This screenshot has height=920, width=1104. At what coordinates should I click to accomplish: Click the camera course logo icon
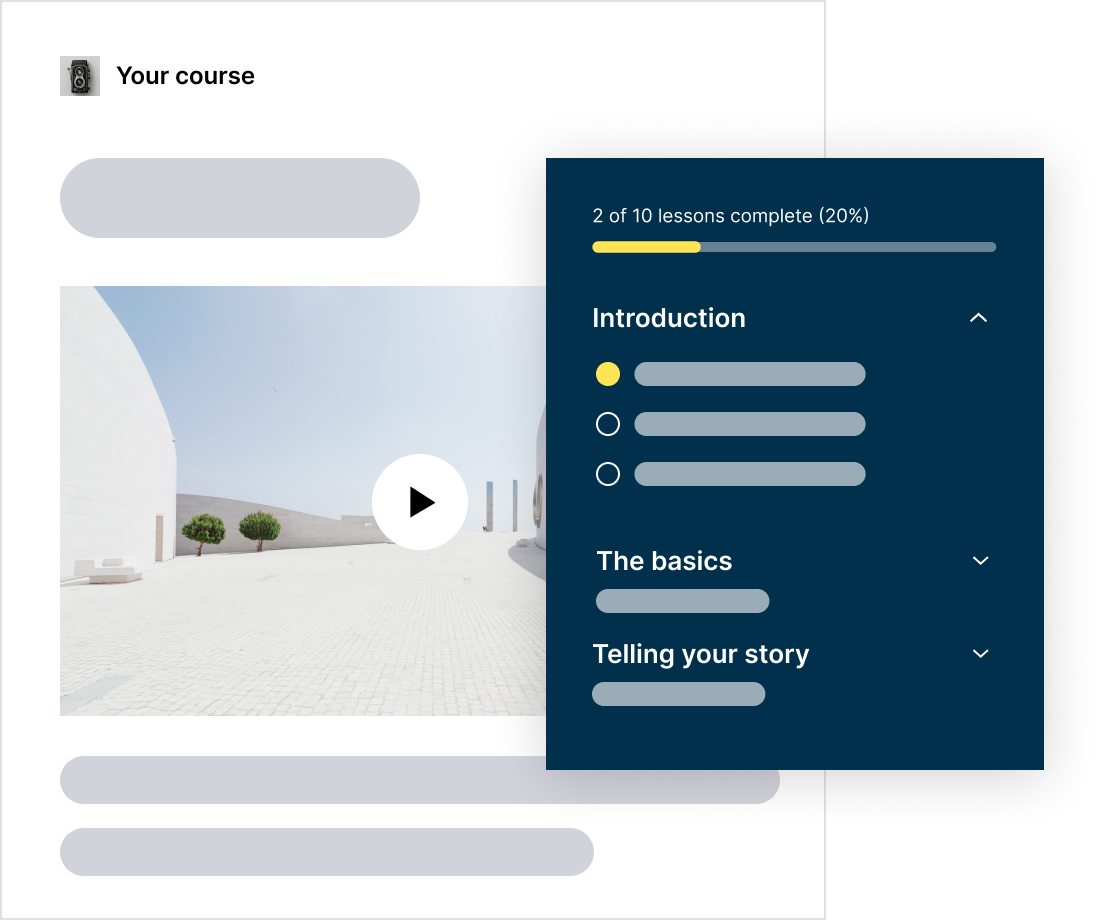click(80, 75)
